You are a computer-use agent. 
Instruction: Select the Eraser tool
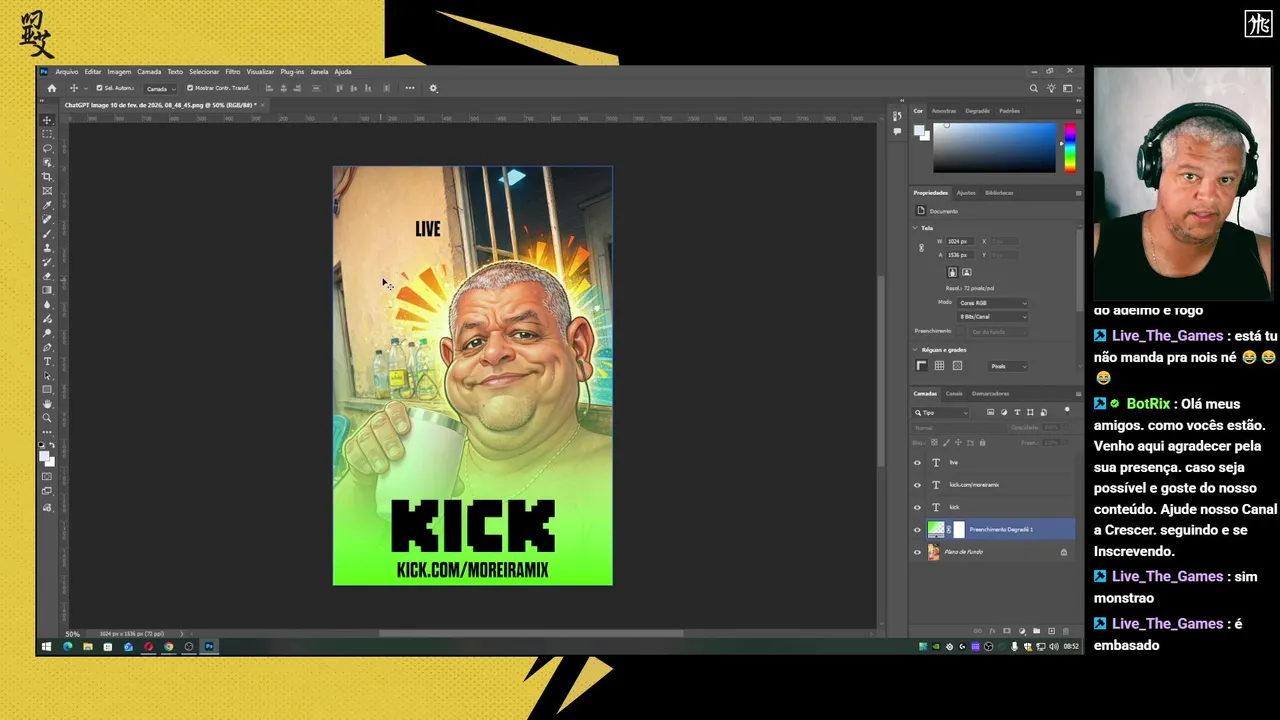tap(47, 276)
